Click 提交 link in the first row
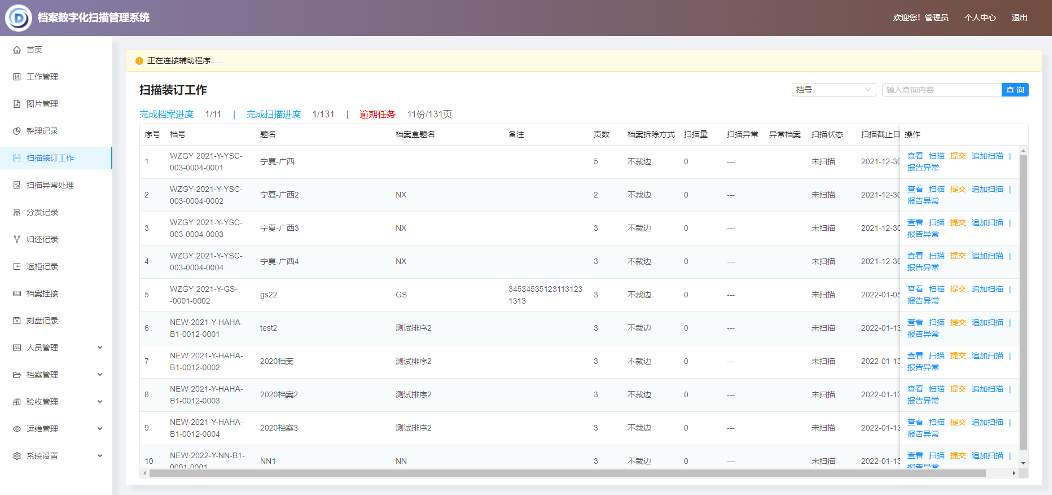 (x=957, y=156)
